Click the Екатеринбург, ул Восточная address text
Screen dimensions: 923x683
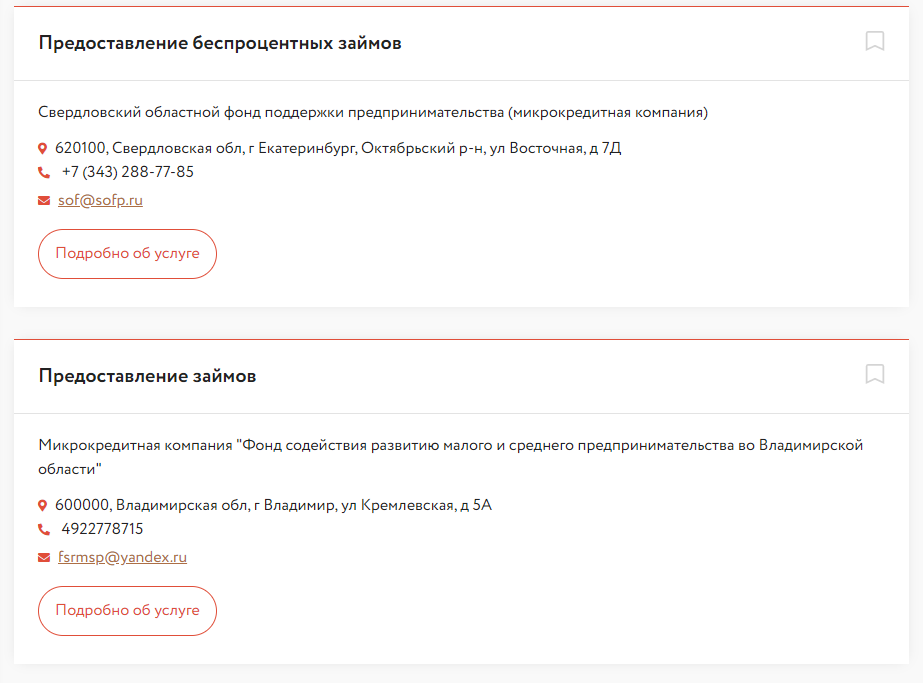tap(338, 148)
